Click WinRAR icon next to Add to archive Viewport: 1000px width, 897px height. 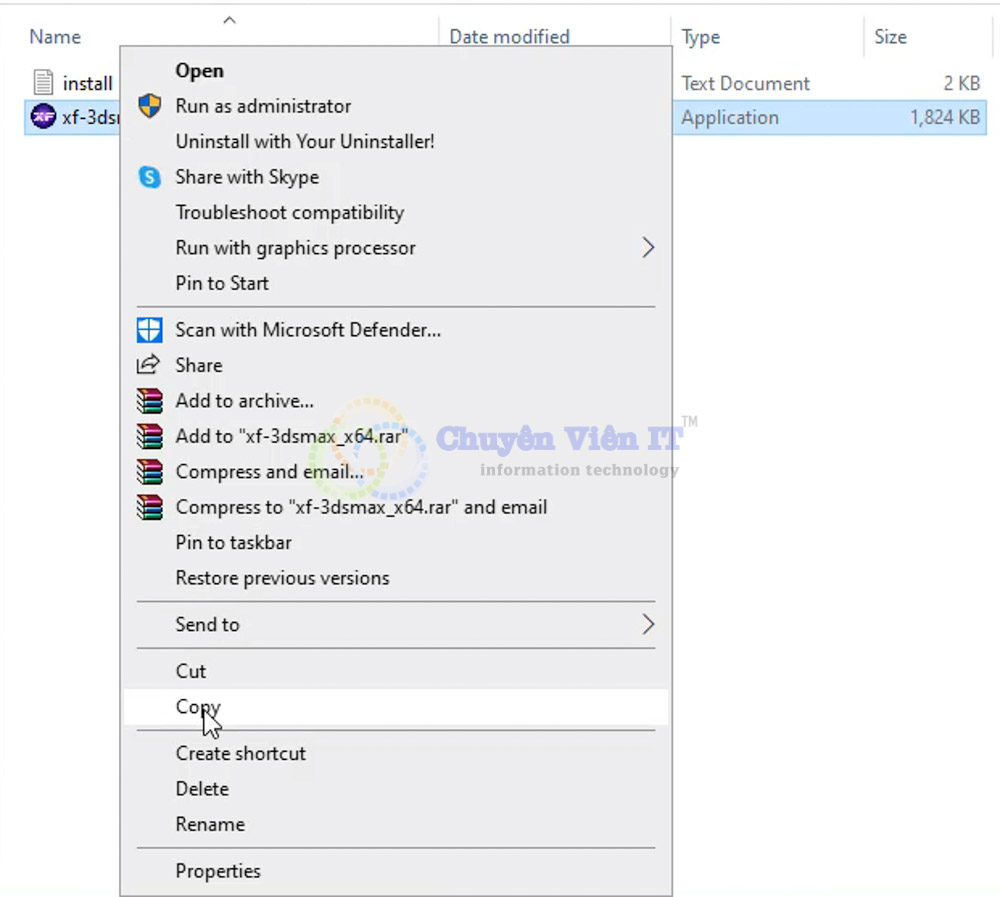(x=149, y=401)
